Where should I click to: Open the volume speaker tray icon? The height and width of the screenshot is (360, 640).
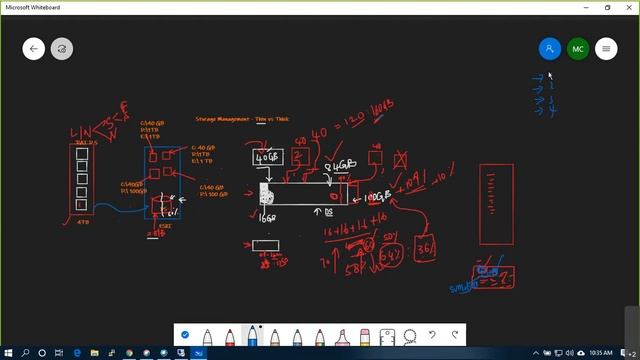[x=569, y=353]
